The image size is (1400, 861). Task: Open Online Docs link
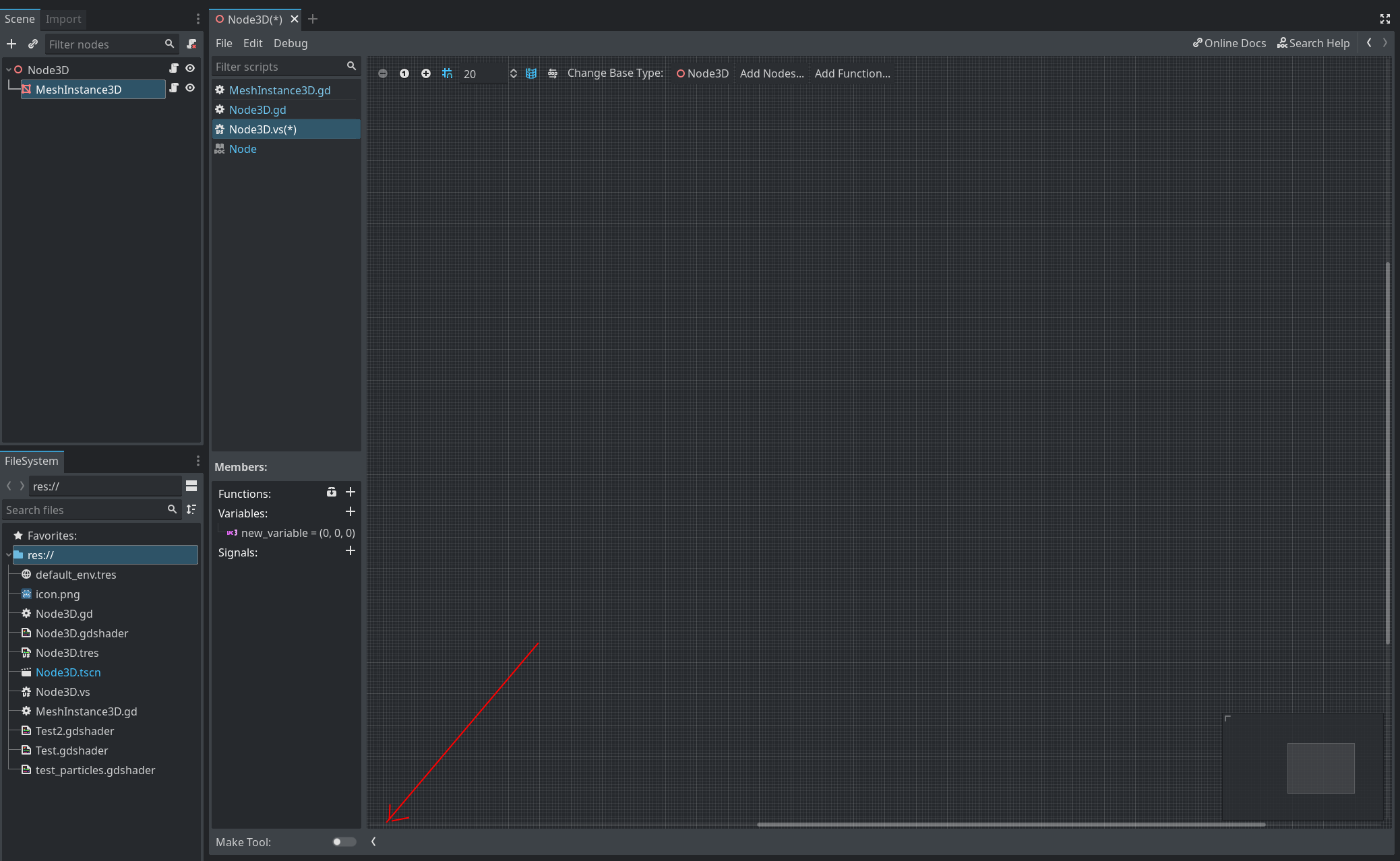[1229, 43]
